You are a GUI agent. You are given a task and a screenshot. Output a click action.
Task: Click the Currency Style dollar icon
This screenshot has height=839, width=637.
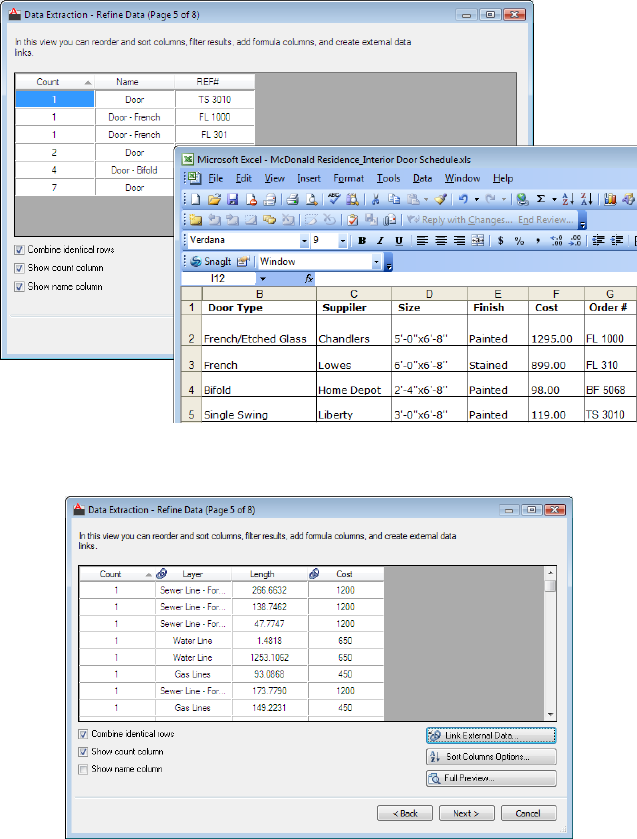500,241
